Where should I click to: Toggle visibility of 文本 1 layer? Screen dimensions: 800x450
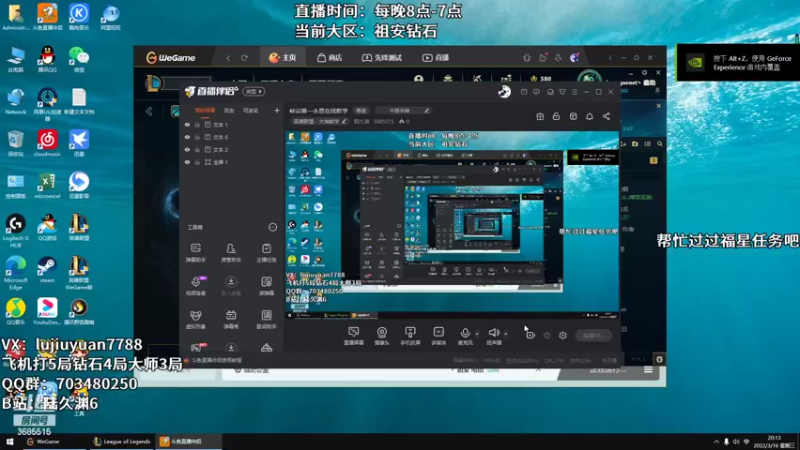tap(187, 124)
